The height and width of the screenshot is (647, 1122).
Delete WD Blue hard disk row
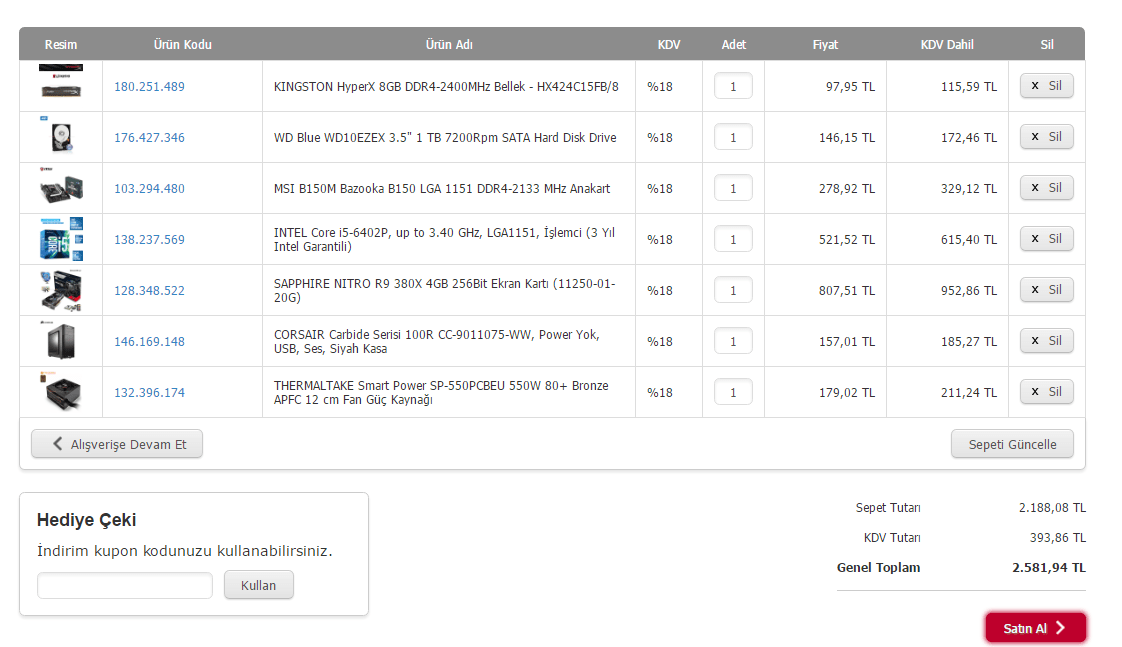point(1046,137)
